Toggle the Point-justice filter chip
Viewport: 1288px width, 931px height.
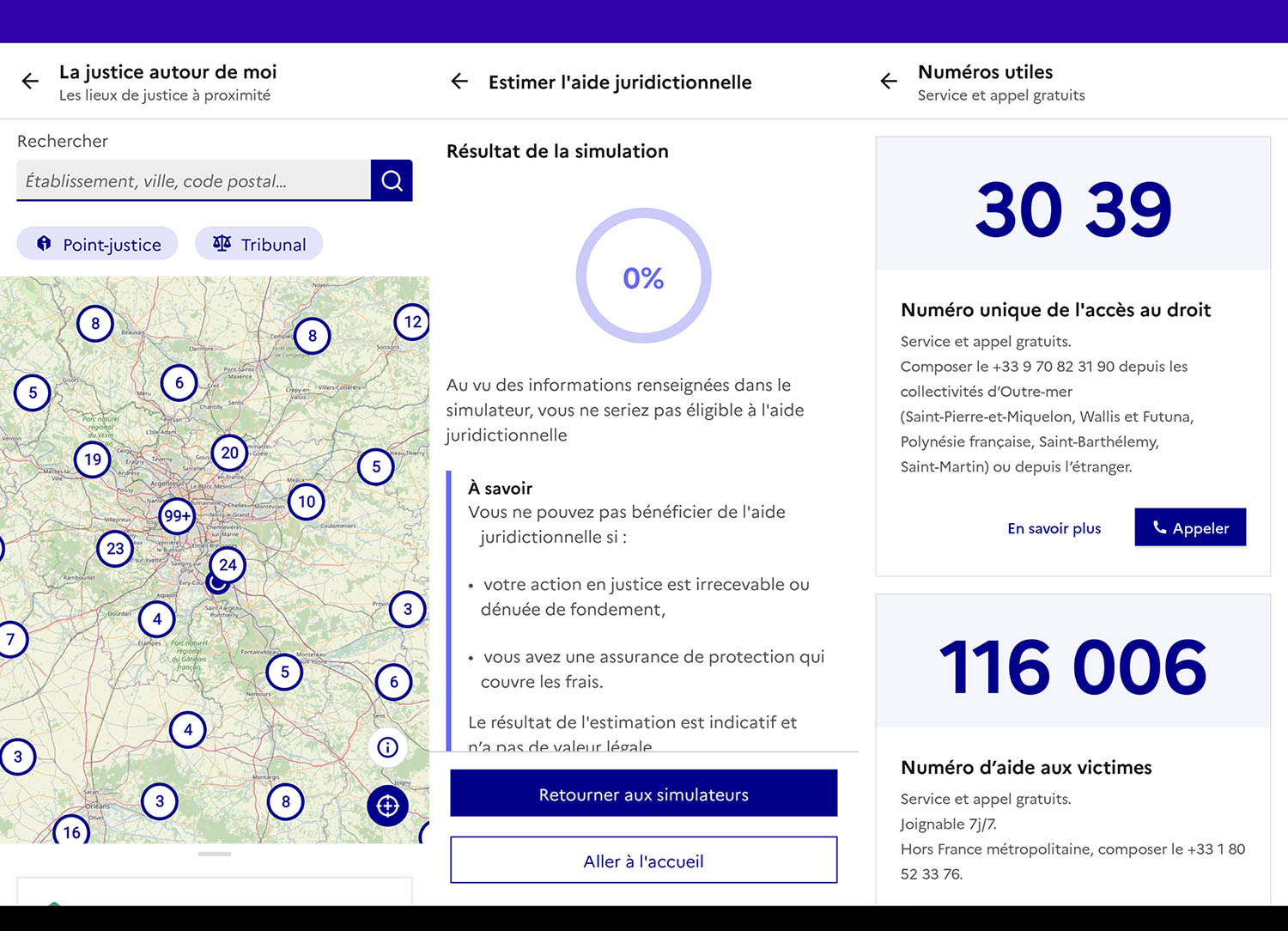(x=98, y=244)
